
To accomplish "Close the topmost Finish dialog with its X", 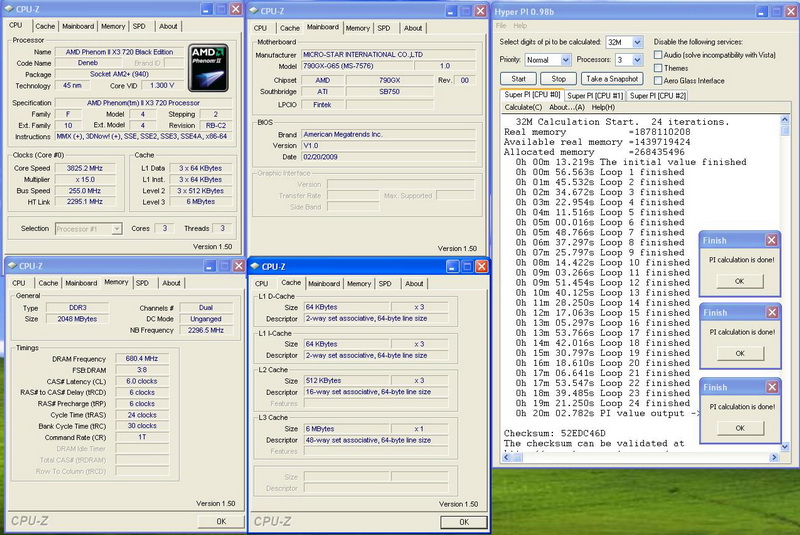I will click(771, 240).
